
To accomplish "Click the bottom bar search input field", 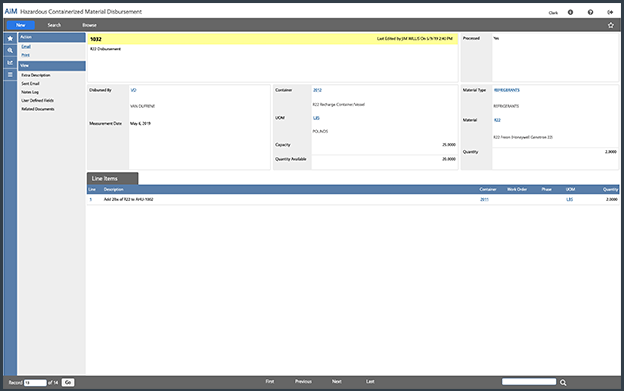I will pyautogui.click(x=529, y=382).
